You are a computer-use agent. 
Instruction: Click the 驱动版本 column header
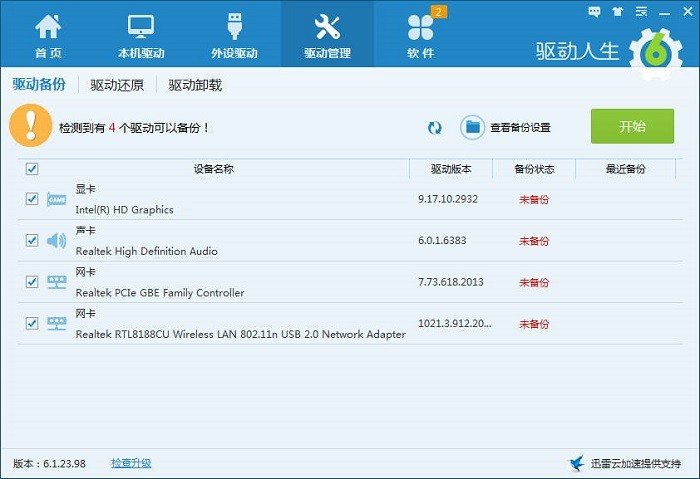(x=451, y=169)
